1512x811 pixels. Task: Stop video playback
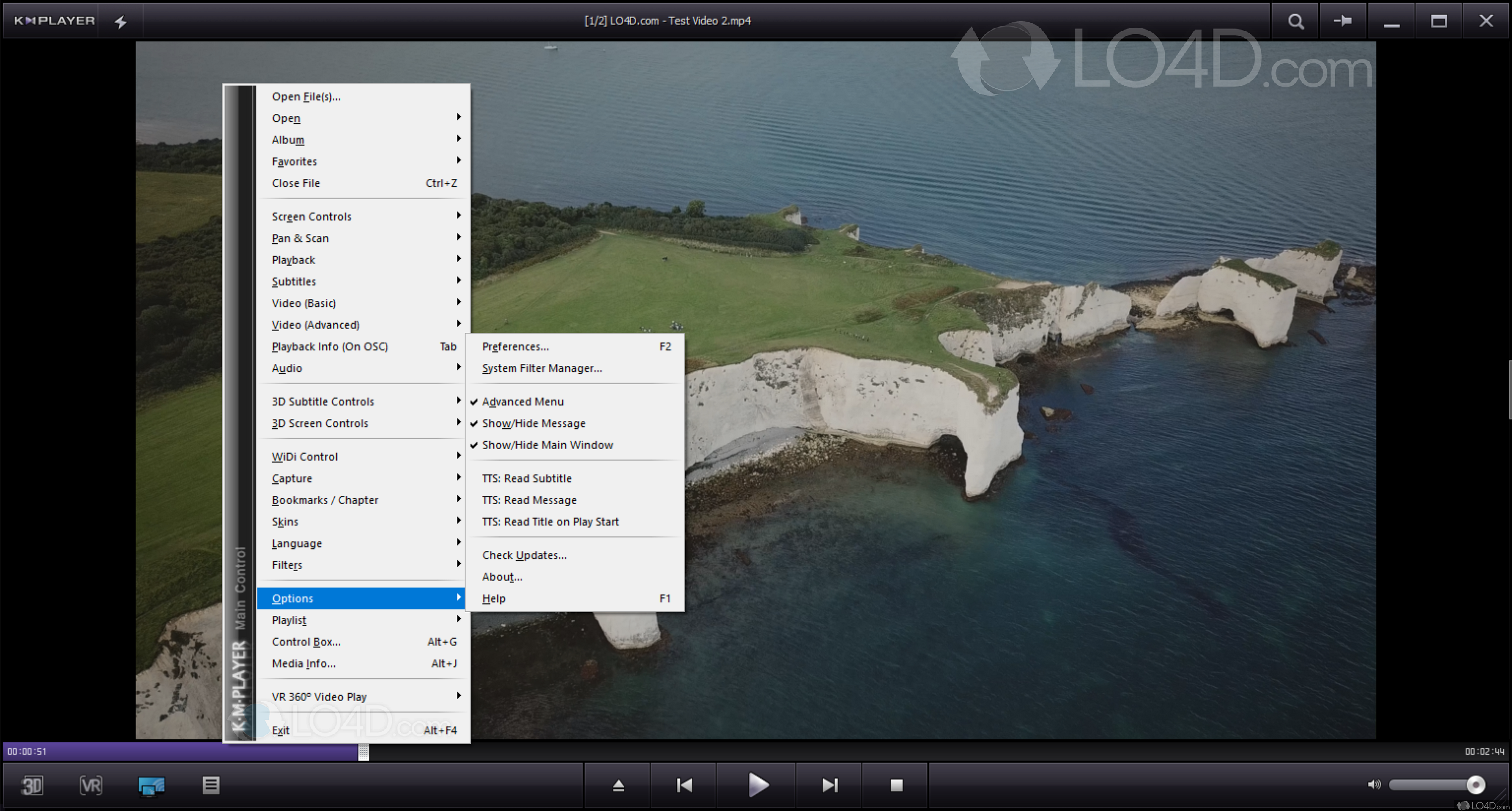pyautogui.click(x=896, y=785)
